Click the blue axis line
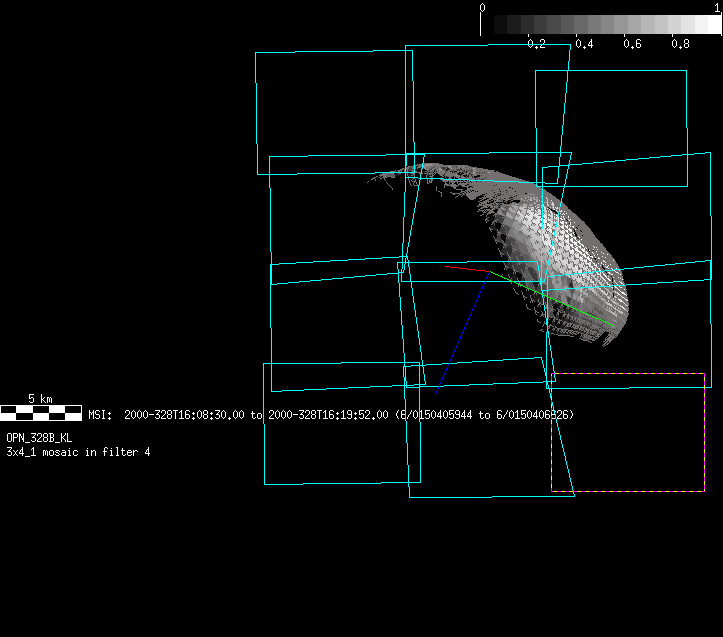The width and height of the screenshot is (723, 637). pyautogui.click(x=462, y=330)
